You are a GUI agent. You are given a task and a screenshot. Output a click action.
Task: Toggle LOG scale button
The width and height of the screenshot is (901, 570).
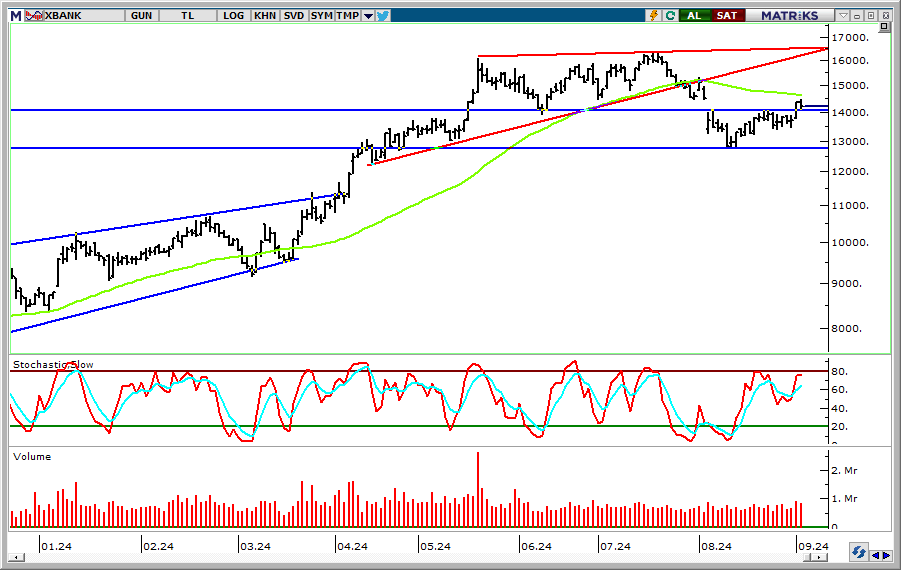tap(233, 16)
